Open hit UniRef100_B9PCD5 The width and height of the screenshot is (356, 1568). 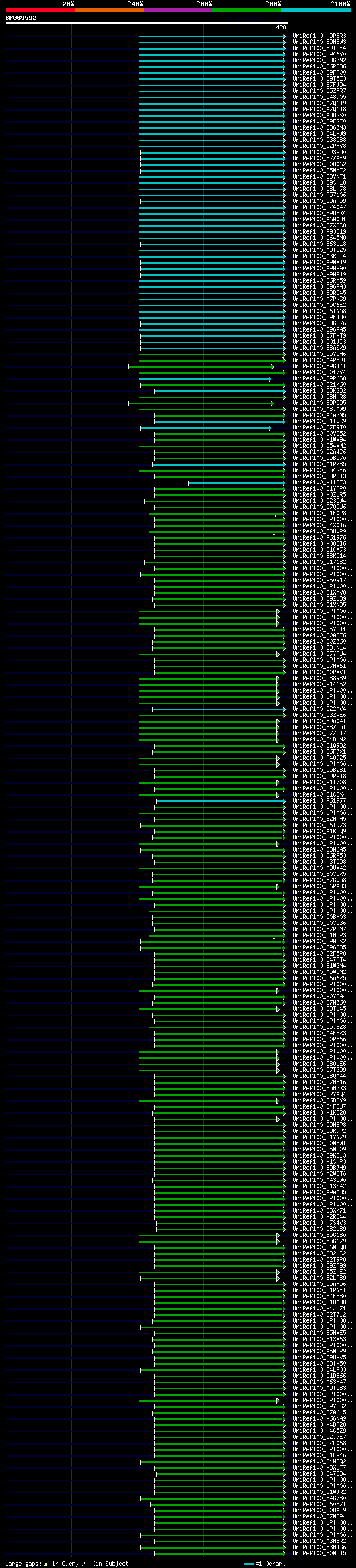(x=319, y=403)
